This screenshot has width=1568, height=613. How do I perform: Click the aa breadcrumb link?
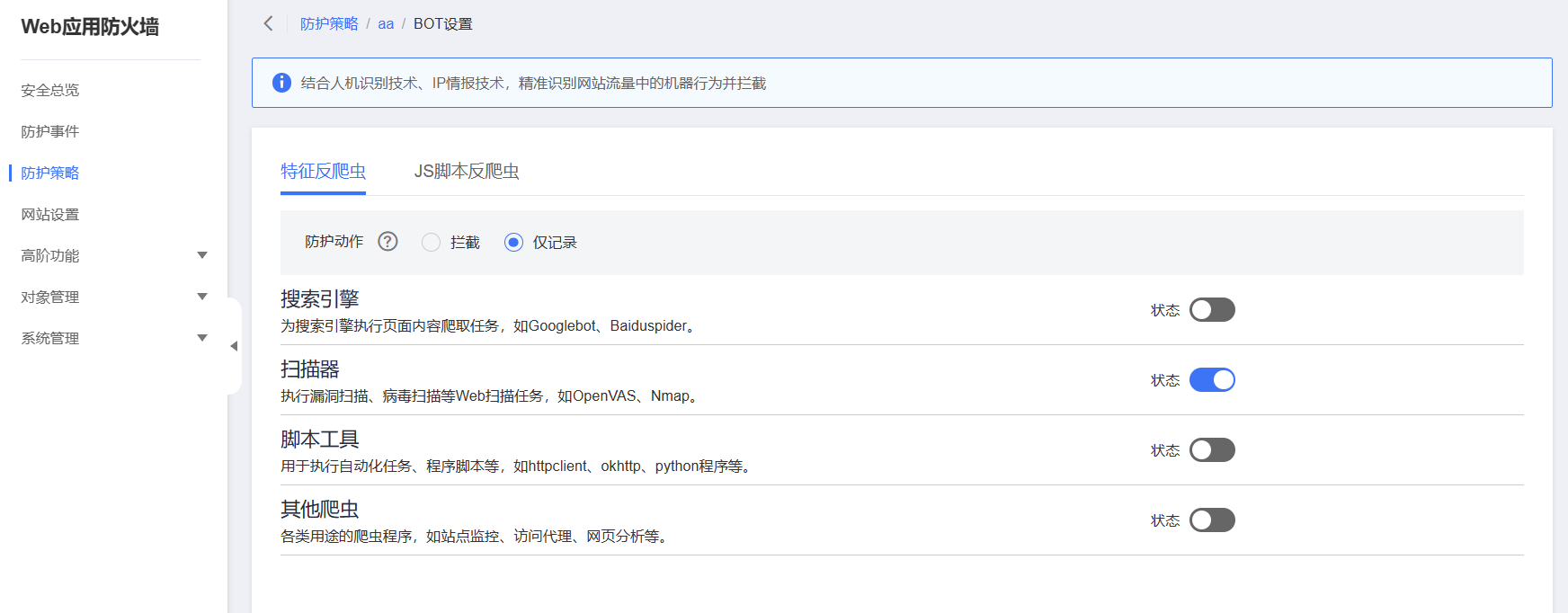[386, 24]
